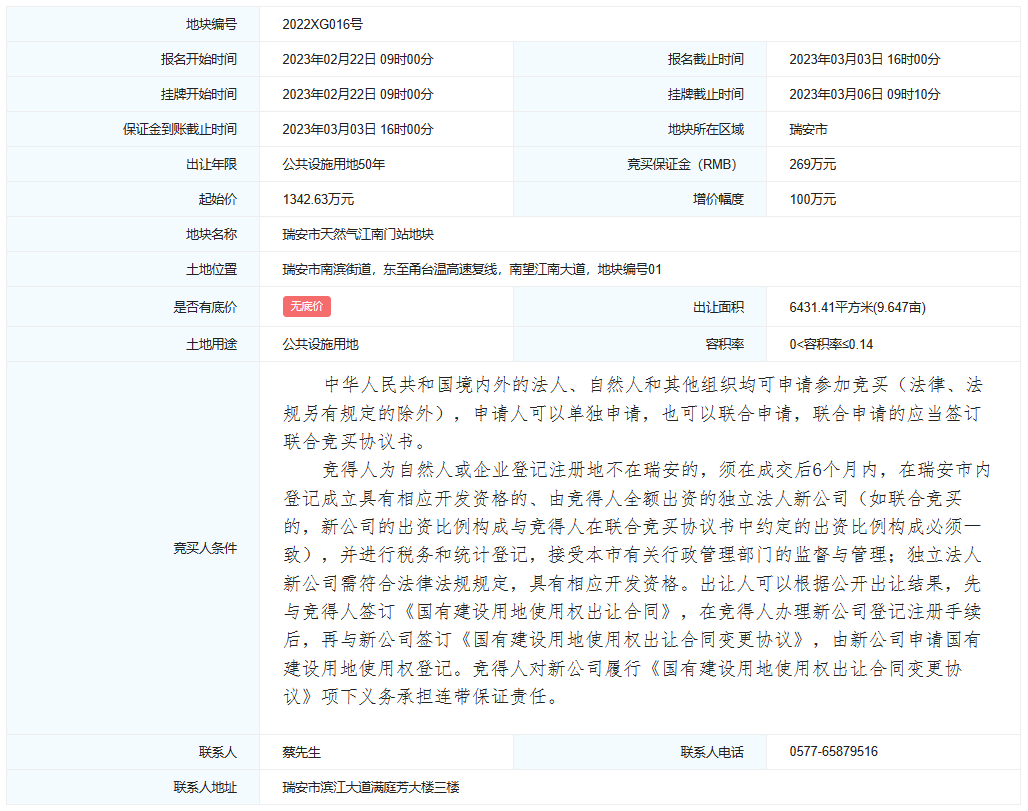Image resolution: width=1028 pixels, height=811 pixels.
Task: Click the listing deadline 2023年03月06日 09时10分
Action: pyautogui.click(x=864, y=94)
